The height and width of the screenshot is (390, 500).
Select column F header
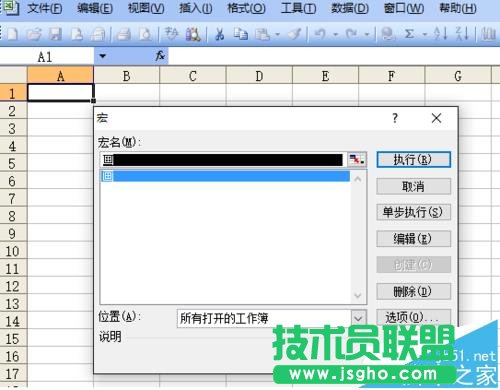pyautogui.click(x=391, y=76)
